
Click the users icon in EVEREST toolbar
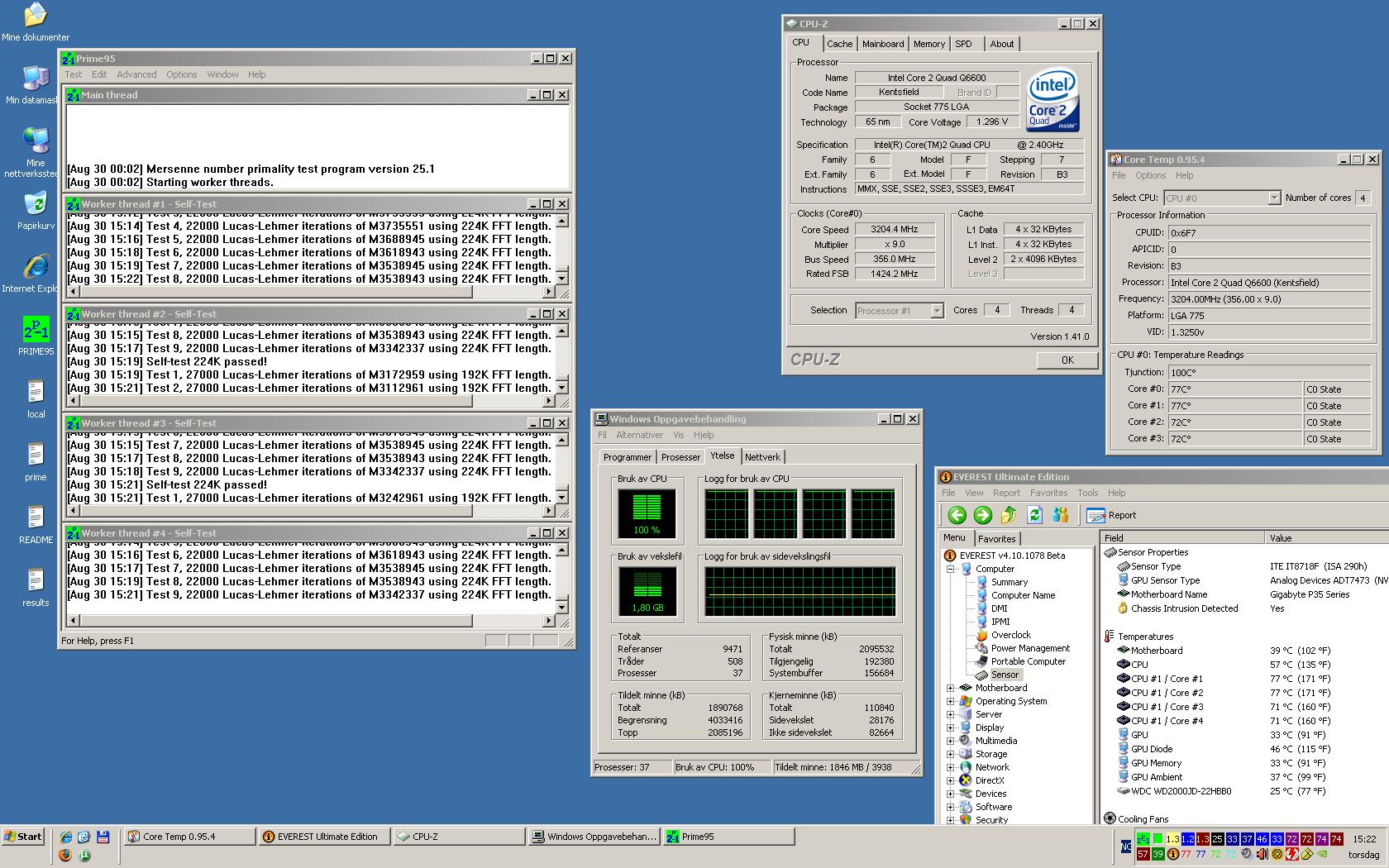1061,515
